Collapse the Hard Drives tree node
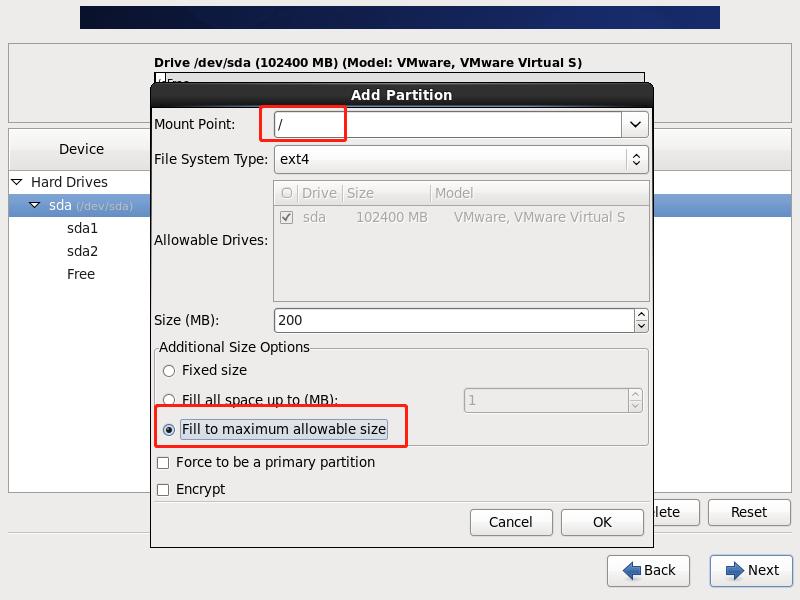This screenshot has width=800, height=600. coord(17,182)
